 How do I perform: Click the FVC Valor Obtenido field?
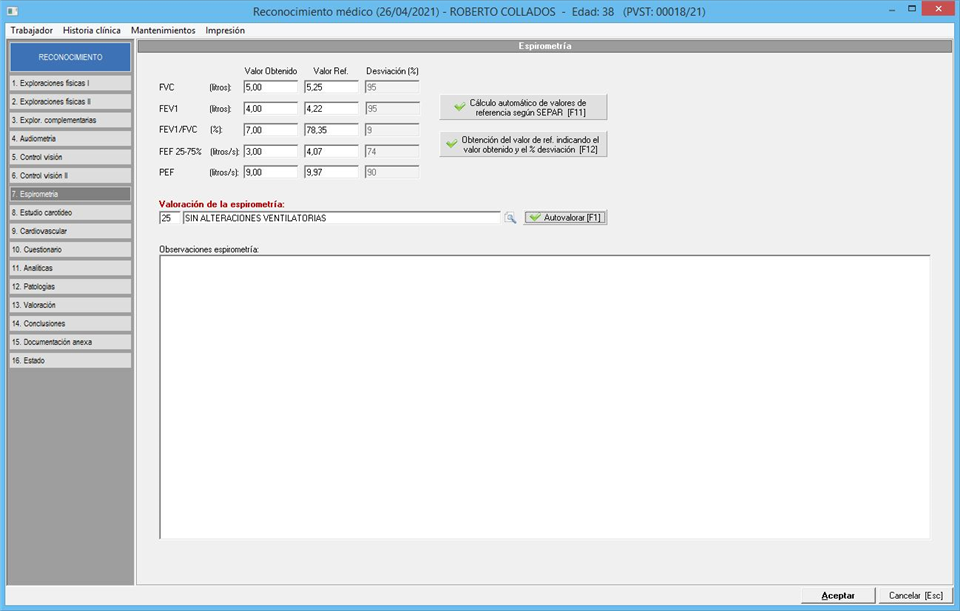[x=271, y=87]
